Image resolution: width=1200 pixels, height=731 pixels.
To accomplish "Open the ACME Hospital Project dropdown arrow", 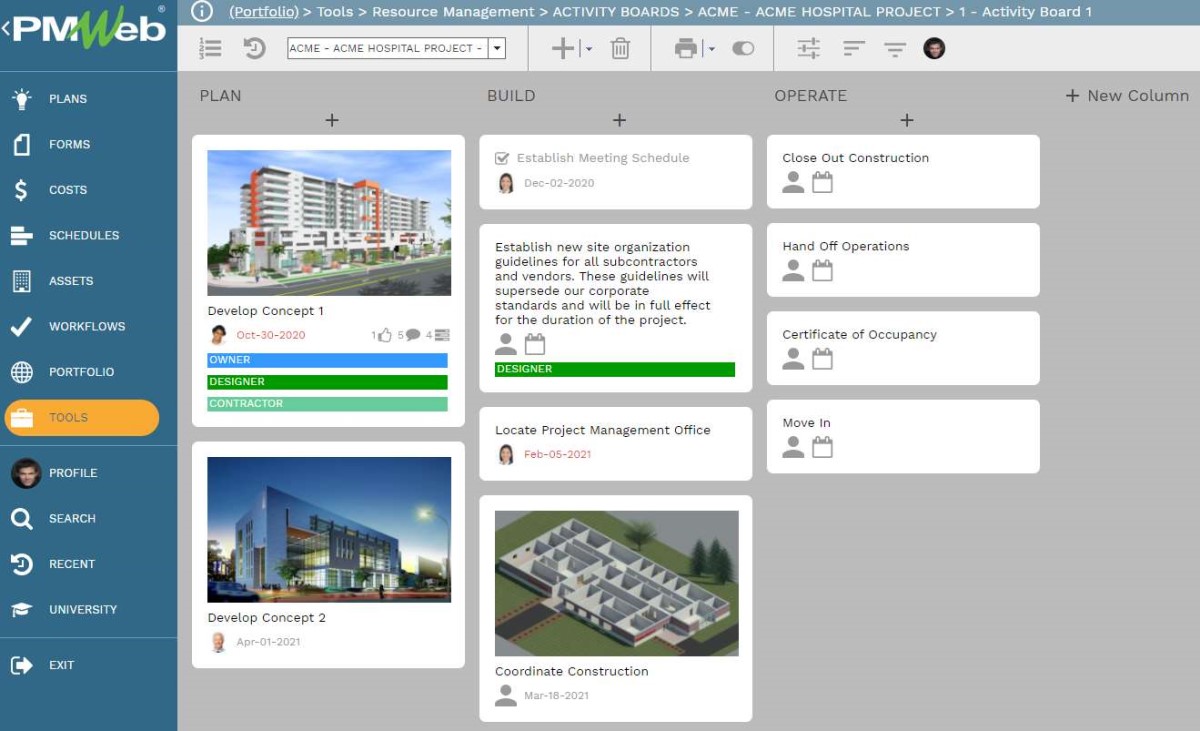I will click(497, 48).
